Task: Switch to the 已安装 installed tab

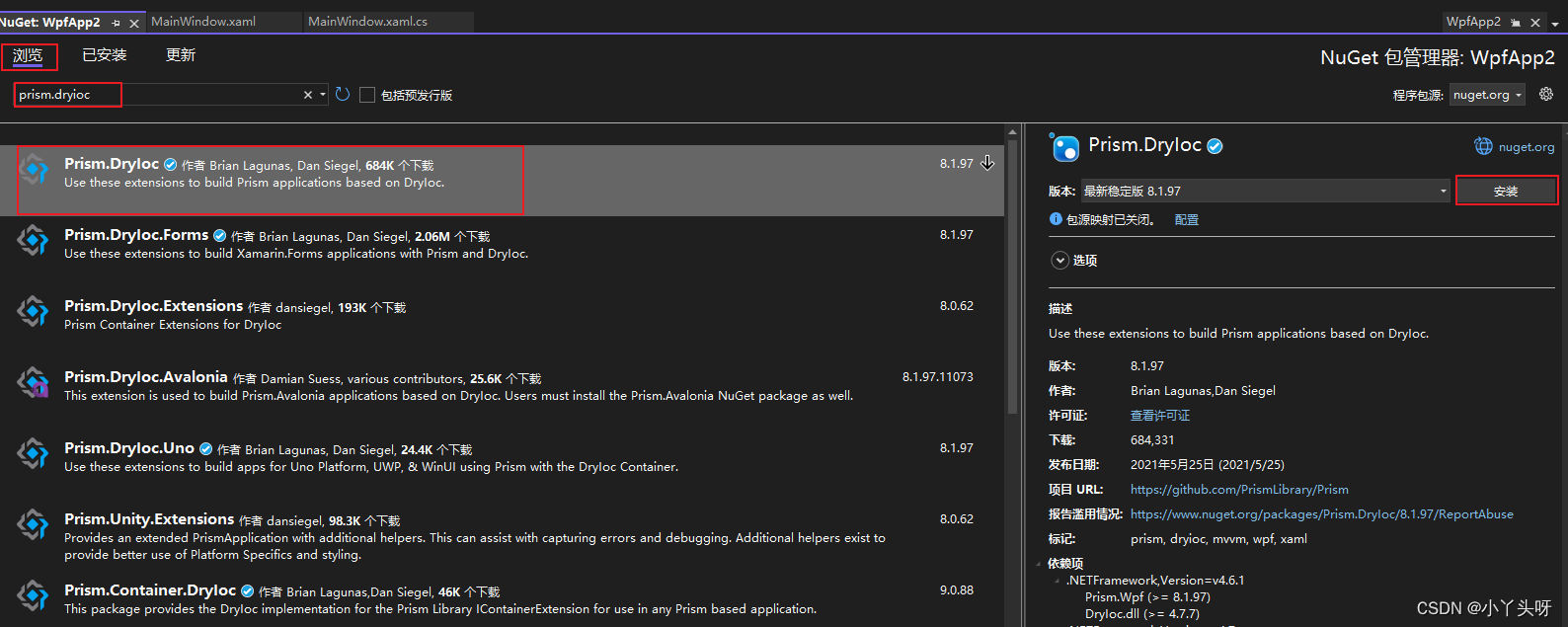Action: tap(105, 55)
